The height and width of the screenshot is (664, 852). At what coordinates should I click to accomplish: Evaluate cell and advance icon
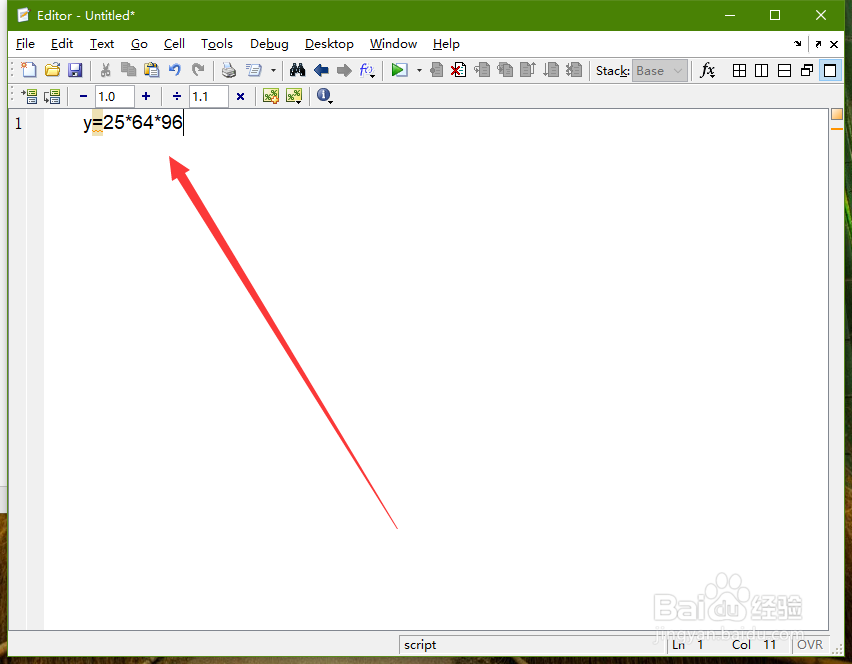(x=52, y=97)
